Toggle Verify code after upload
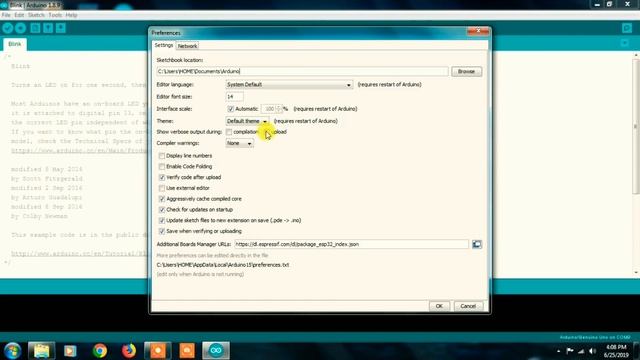The image size is (640, 360). [162, 178]
